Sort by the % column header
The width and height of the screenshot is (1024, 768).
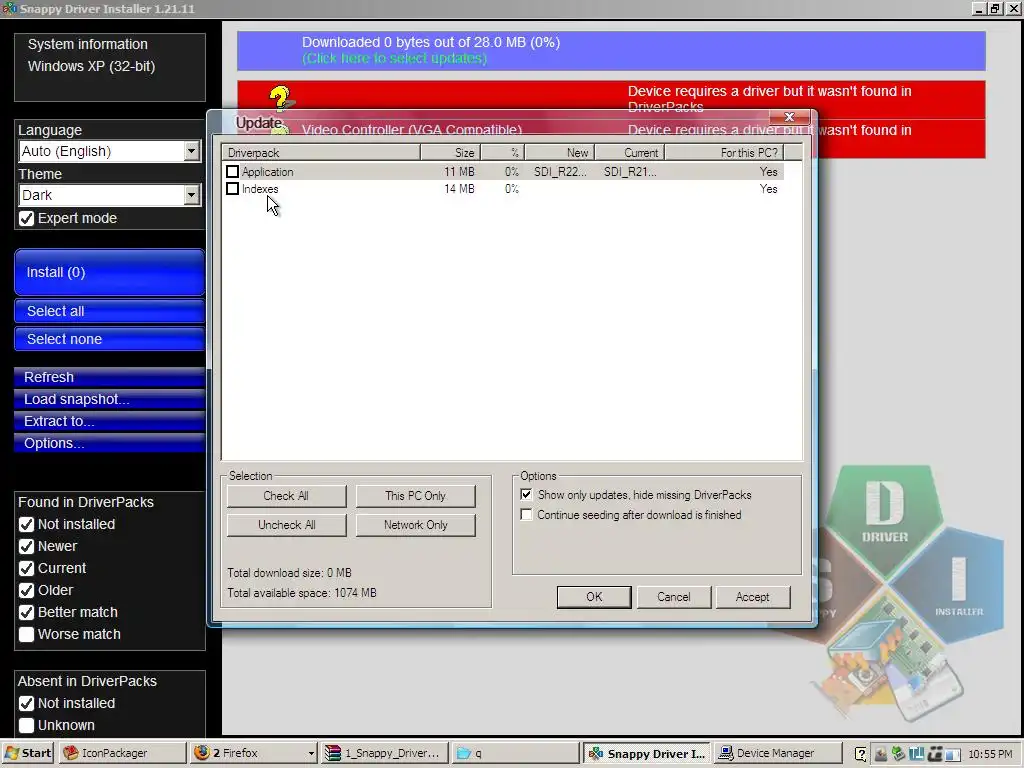[x=503, y=153]
